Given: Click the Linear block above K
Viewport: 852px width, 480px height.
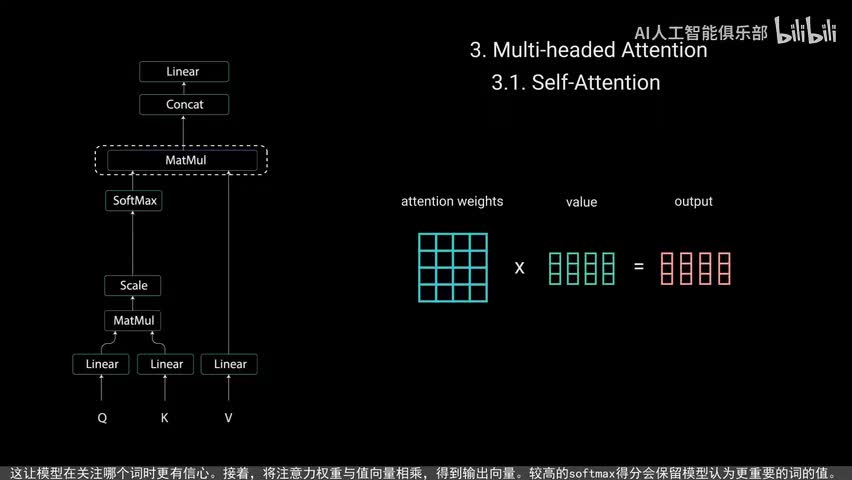Looking at the screenshot, I should [166, 364].
